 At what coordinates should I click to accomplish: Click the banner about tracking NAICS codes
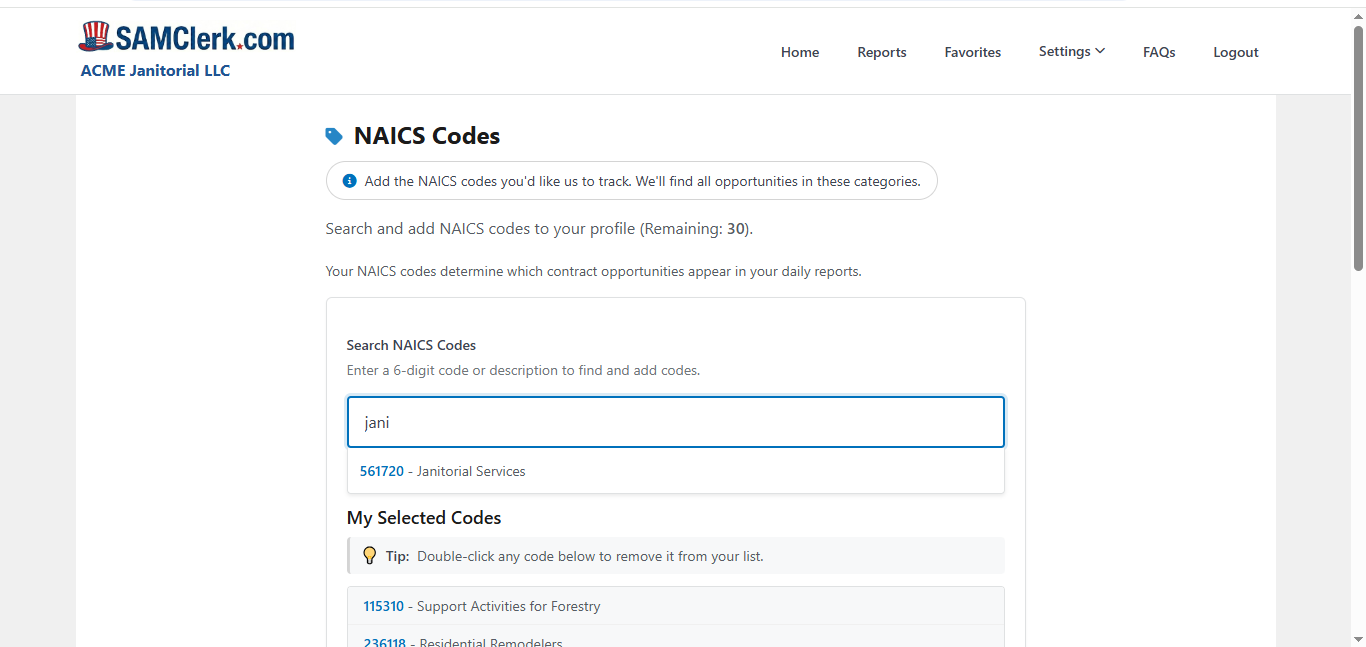tap(632, 180)
